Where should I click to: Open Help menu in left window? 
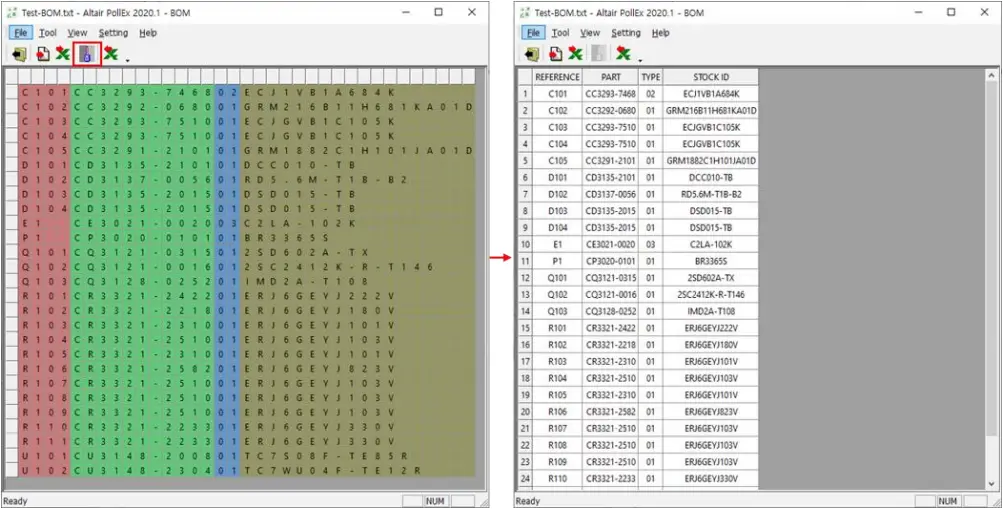148,33
